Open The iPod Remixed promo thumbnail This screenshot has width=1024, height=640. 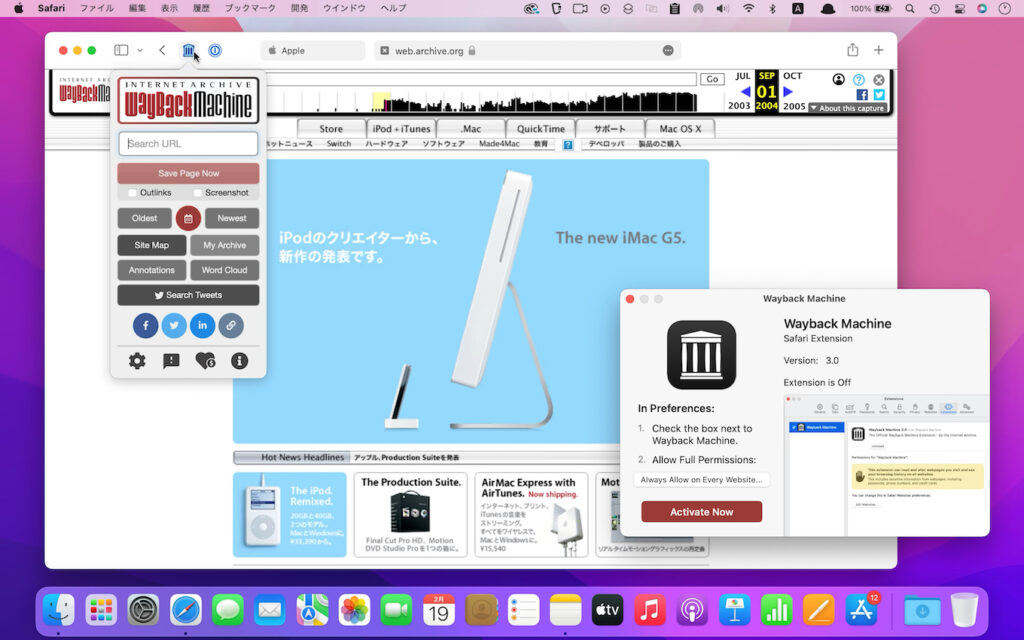click(x=289, y=515)
